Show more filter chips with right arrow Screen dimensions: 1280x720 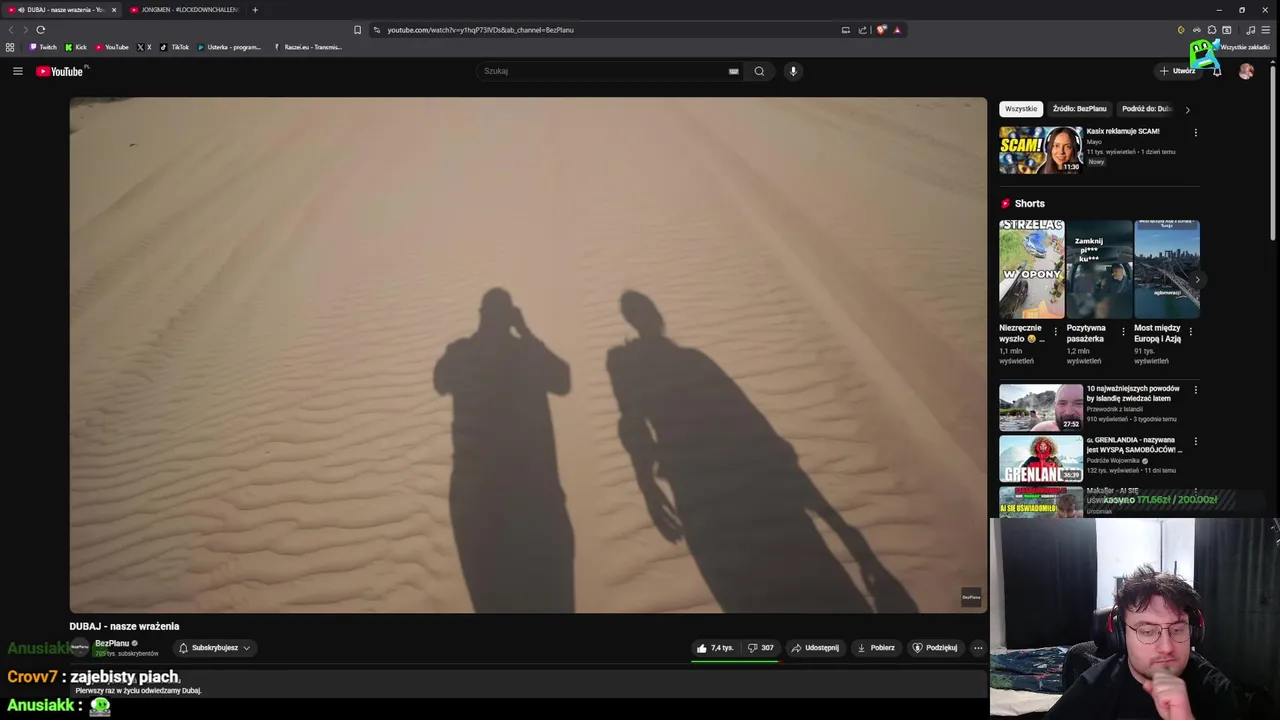pos(1187,109)
